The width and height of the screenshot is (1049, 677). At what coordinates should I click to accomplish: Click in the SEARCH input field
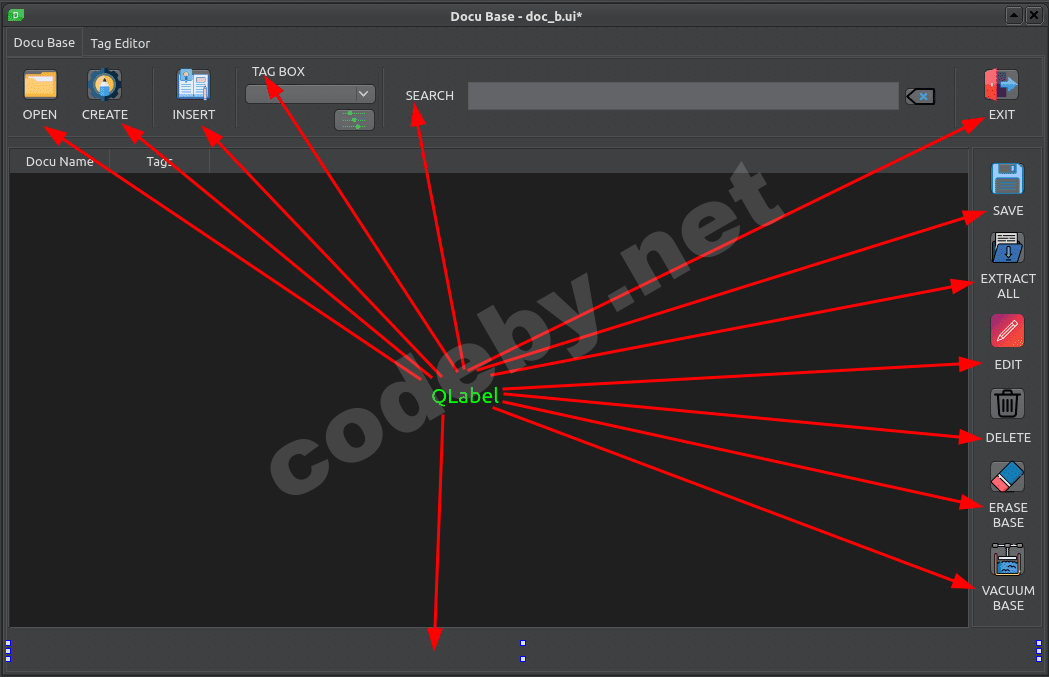pyautogui.click(x=682, y=96)
